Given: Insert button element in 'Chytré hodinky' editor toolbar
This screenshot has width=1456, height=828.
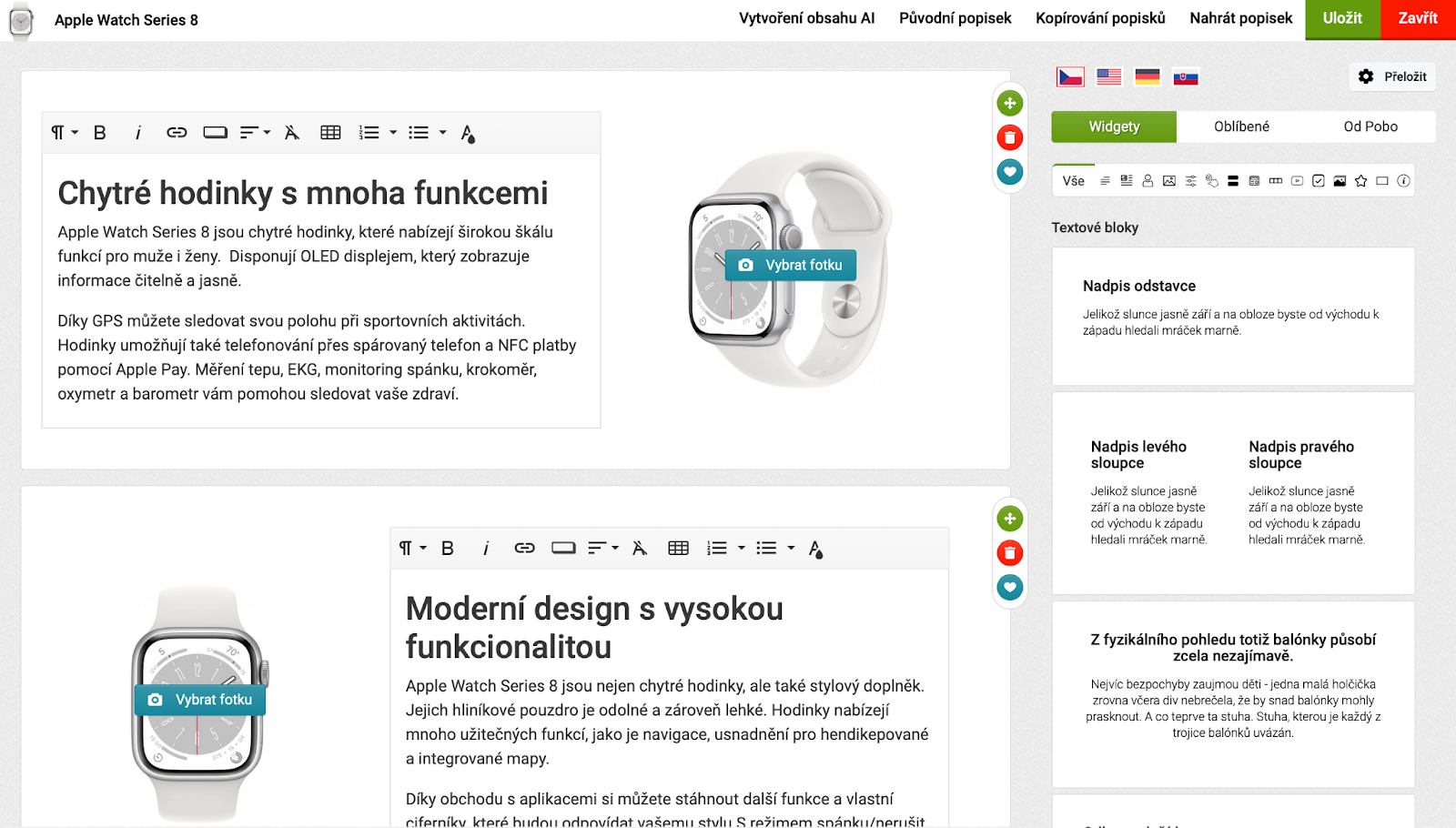Looking at the screenshot, I should click(216, 133).
